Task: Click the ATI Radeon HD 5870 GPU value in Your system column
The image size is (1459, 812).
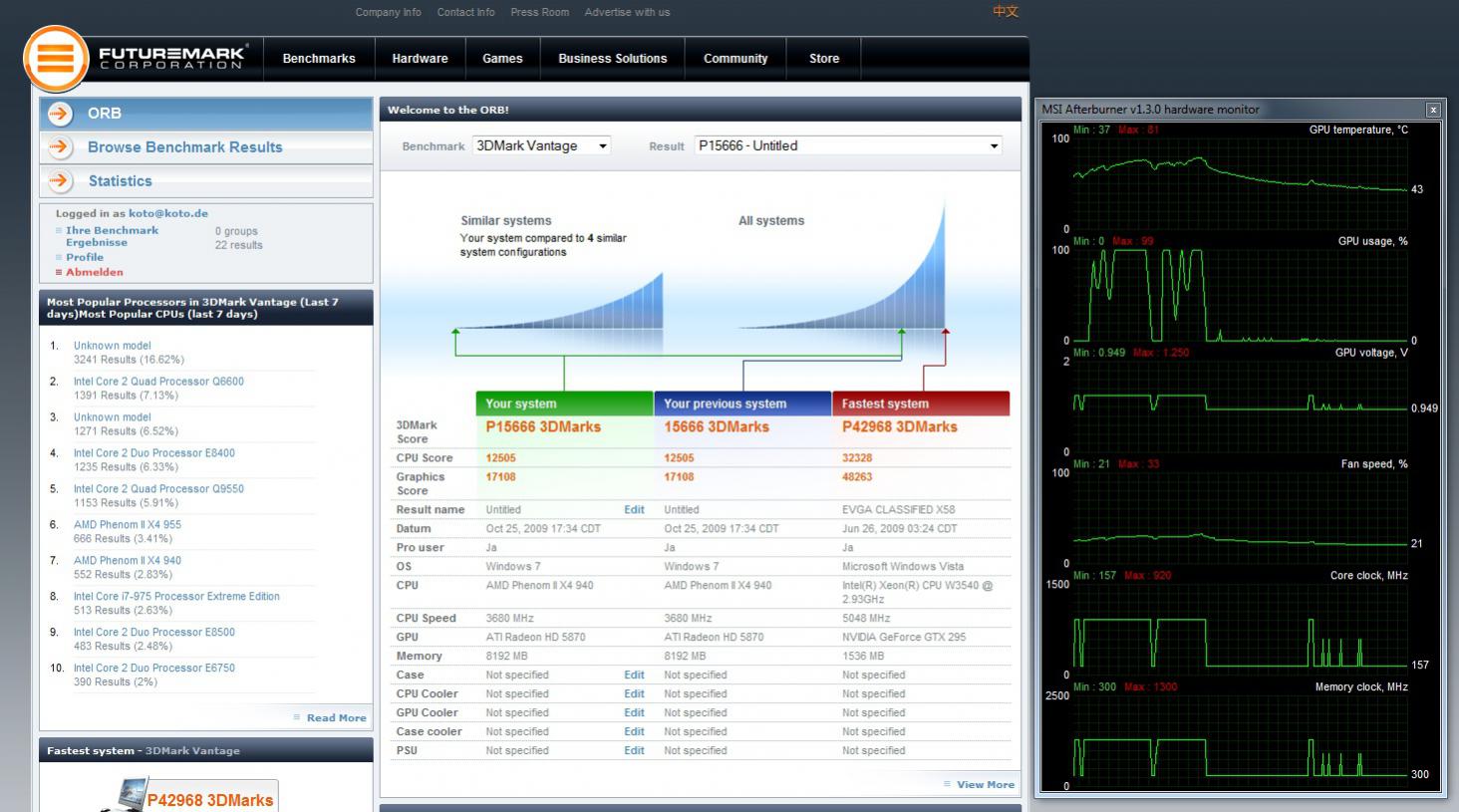Action: click(535, 637)
